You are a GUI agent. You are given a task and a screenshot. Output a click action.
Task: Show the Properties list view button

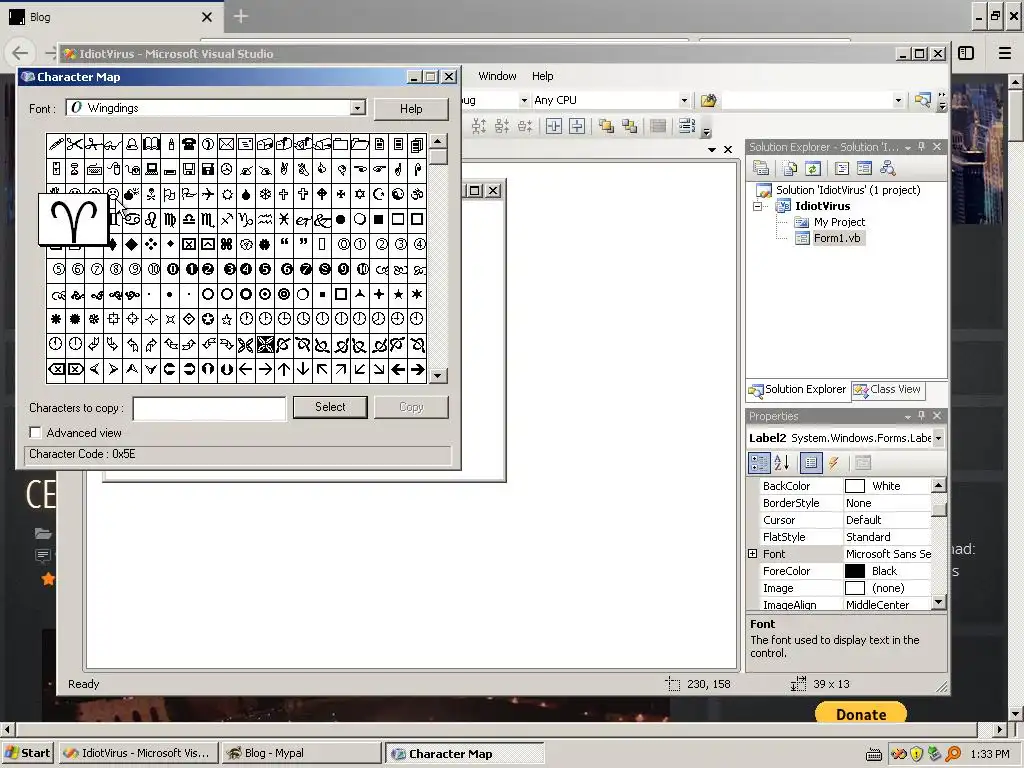(810, 463)
